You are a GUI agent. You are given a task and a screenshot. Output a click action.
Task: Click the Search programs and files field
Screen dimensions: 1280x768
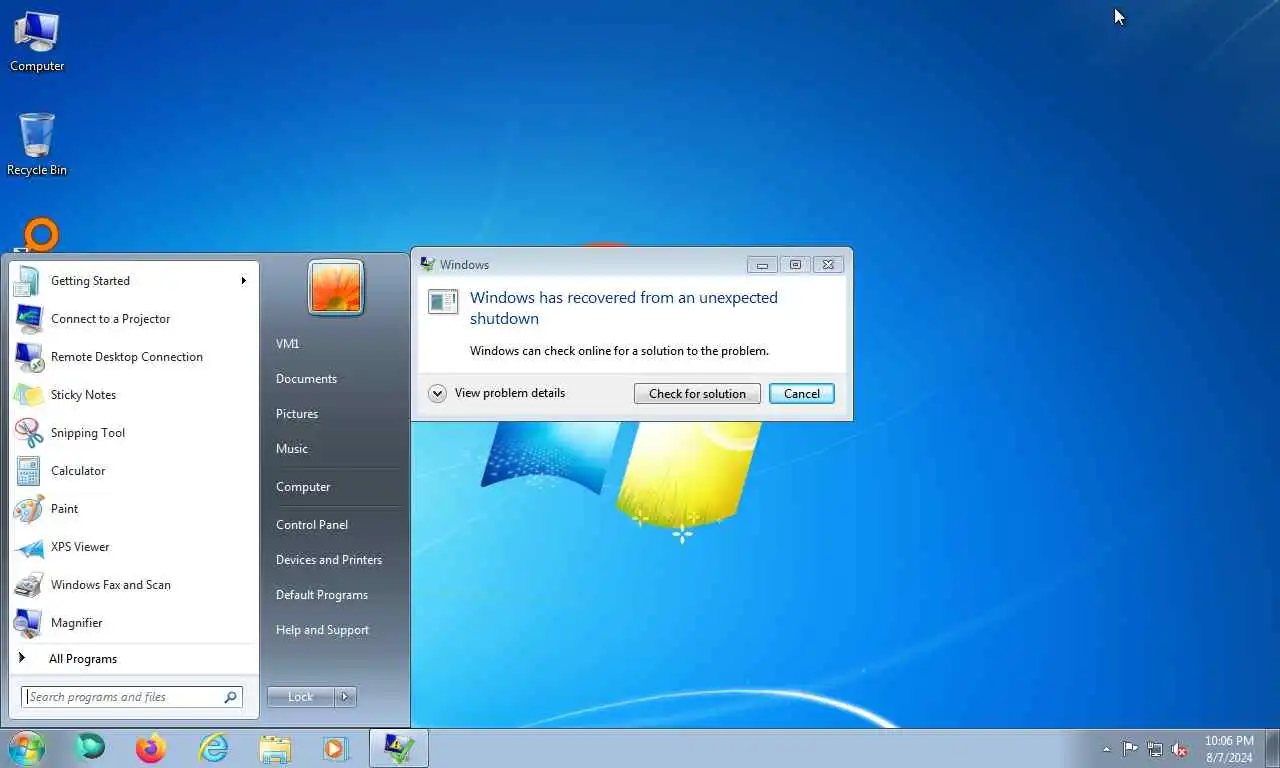(x=132, y=697)
